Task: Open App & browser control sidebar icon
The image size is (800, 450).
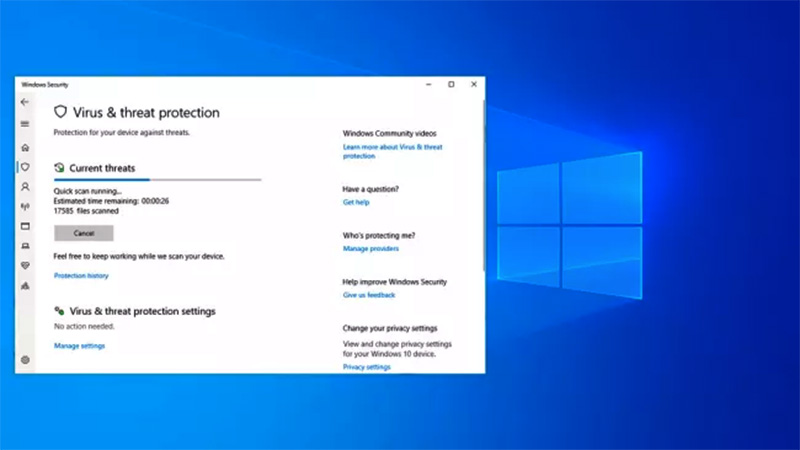Action: click(25, 226)
